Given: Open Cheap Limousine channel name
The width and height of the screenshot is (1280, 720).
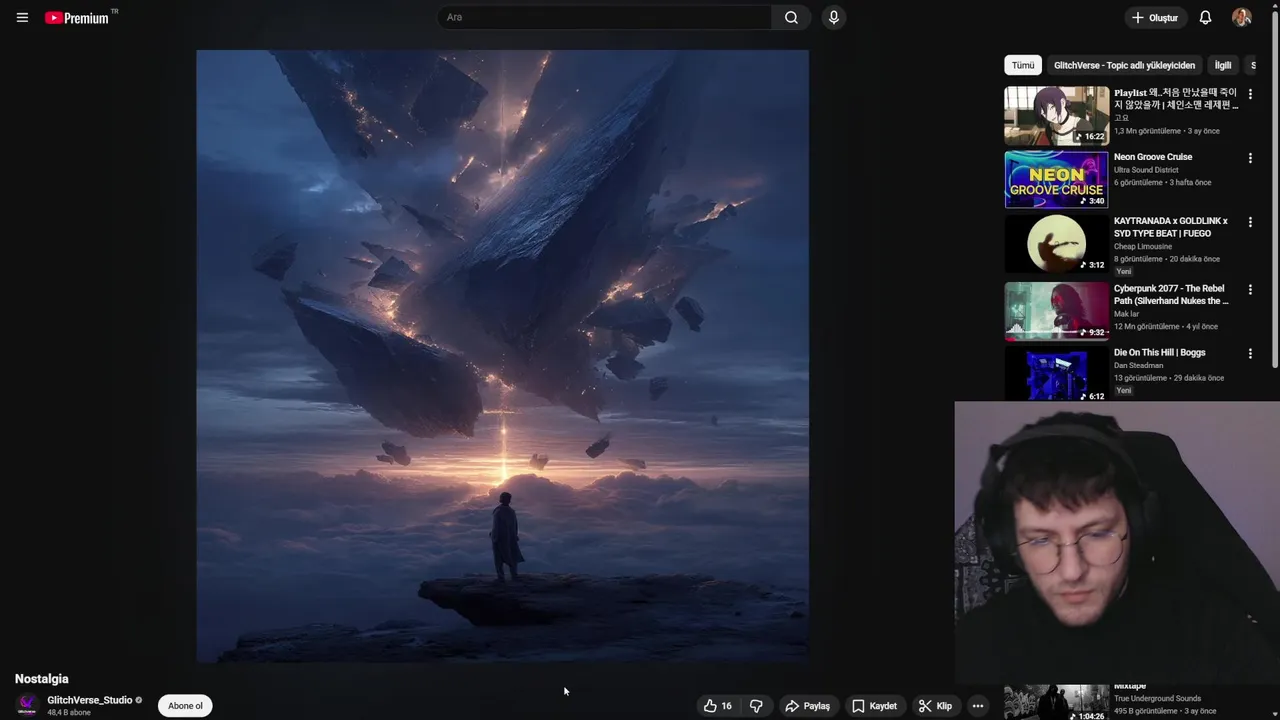Looking at the screenshot, I should [x=1141, y=246].
